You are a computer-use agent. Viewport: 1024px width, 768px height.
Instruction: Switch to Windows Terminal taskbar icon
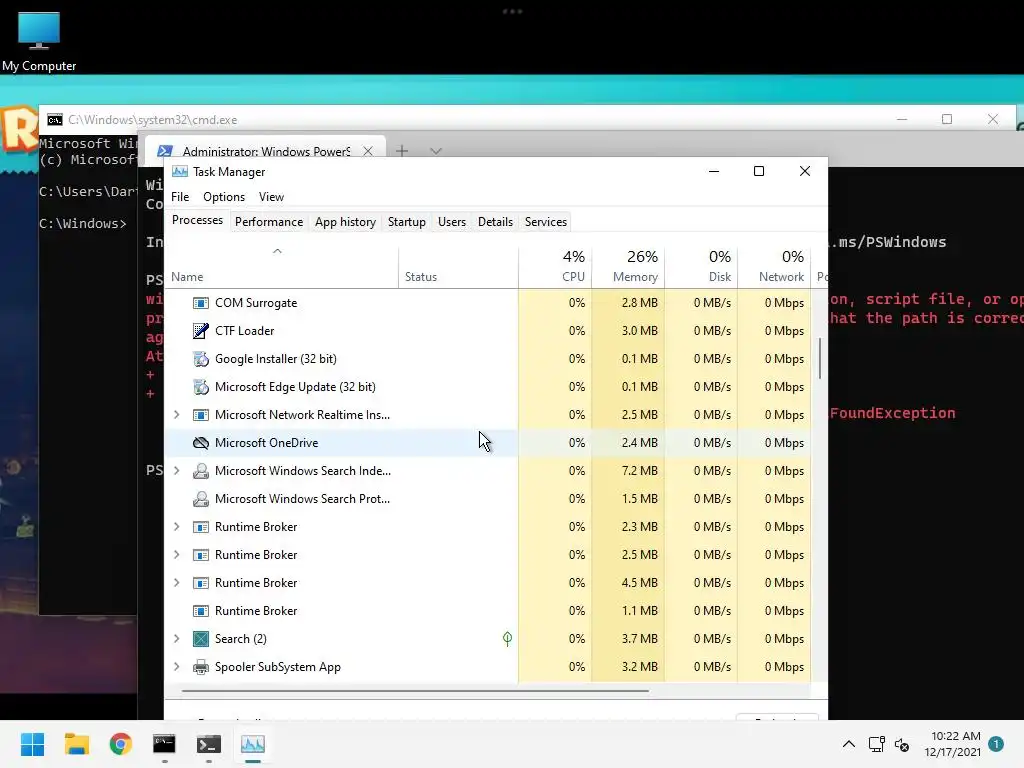click(209, 744)
